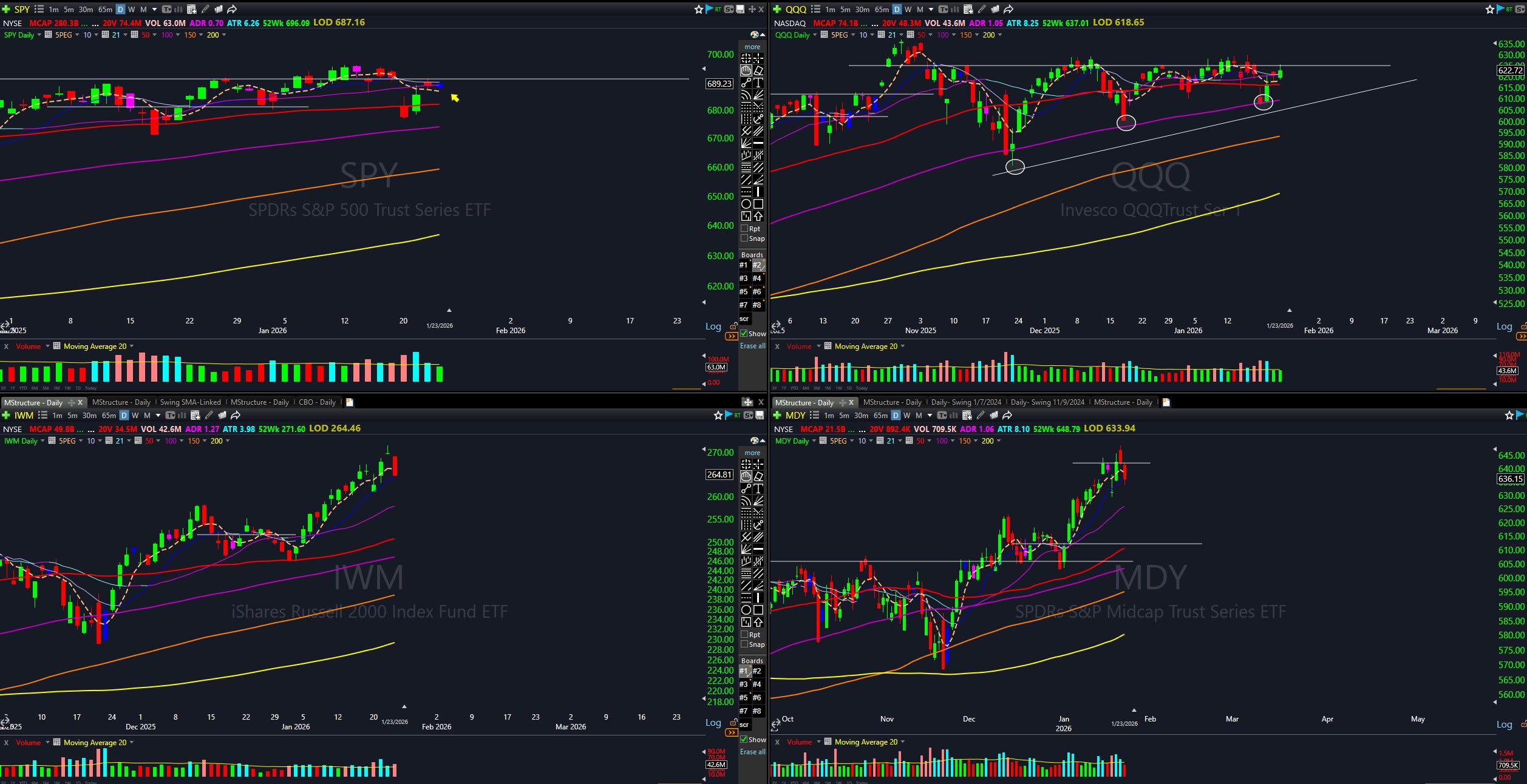
Task: Open the timeframe dropdown arrow in SPY toolbar
Action: point(154,9)
